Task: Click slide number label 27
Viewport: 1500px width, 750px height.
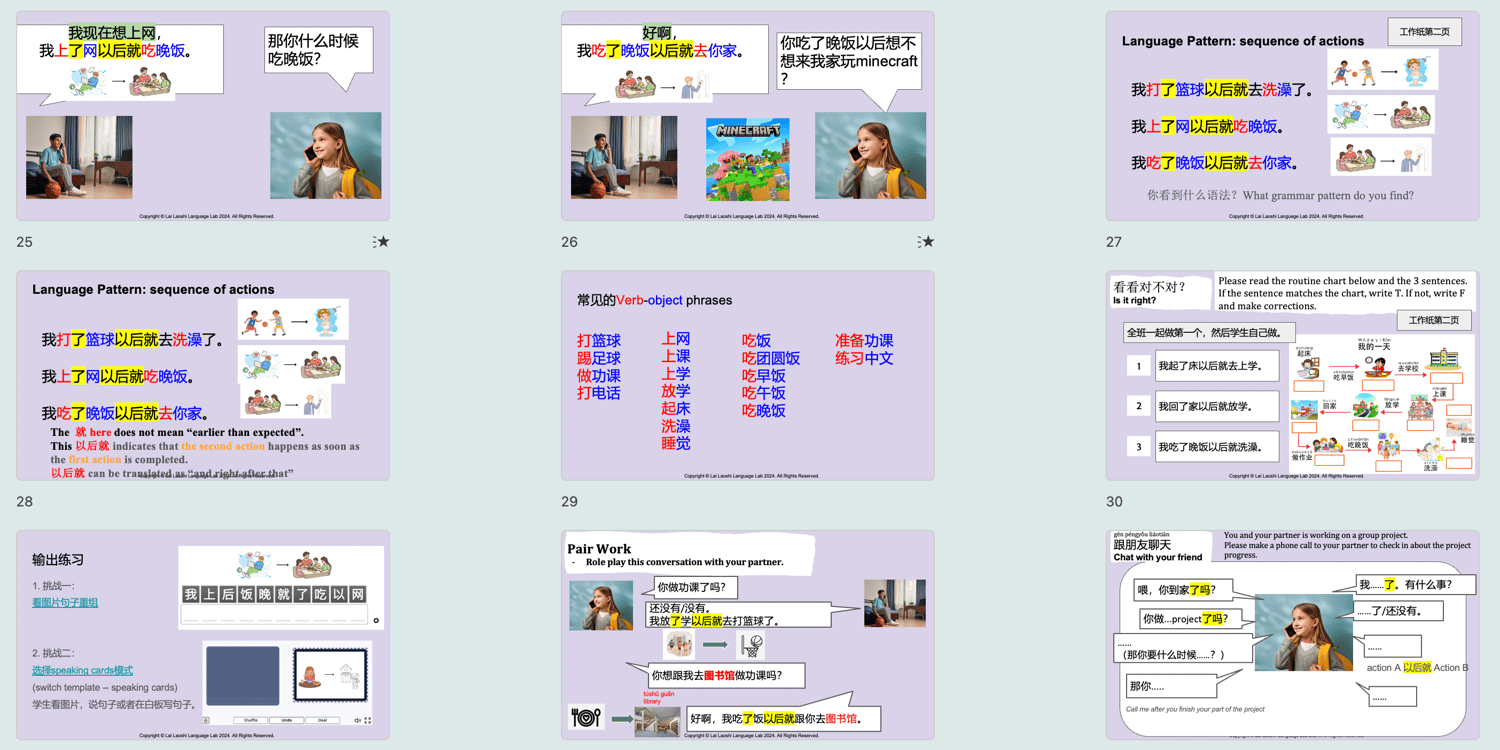Action: [1114, 242]
